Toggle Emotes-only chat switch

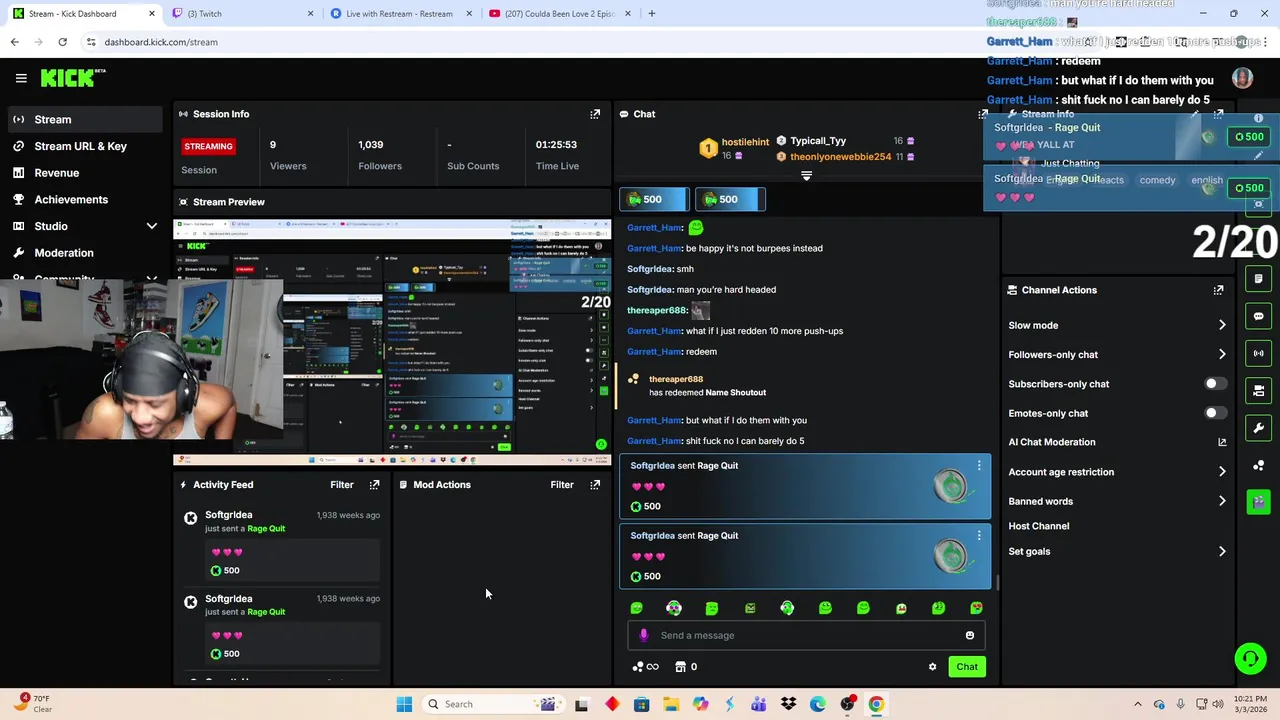point(1215,413)
